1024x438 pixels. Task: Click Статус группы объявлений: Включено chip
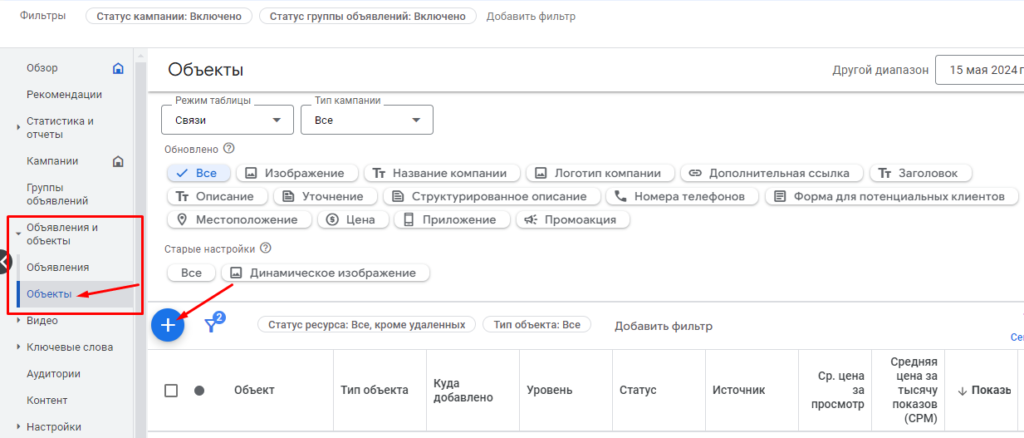click(x=368, y=16)
